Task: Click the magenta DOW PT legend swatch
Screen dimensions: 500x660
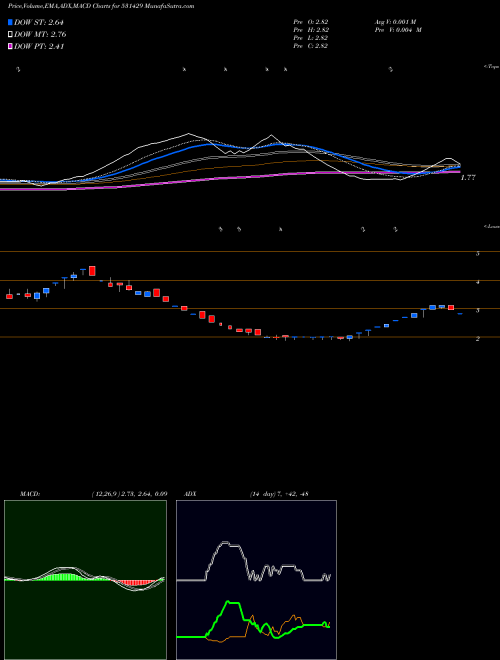Action: point(10,46)
